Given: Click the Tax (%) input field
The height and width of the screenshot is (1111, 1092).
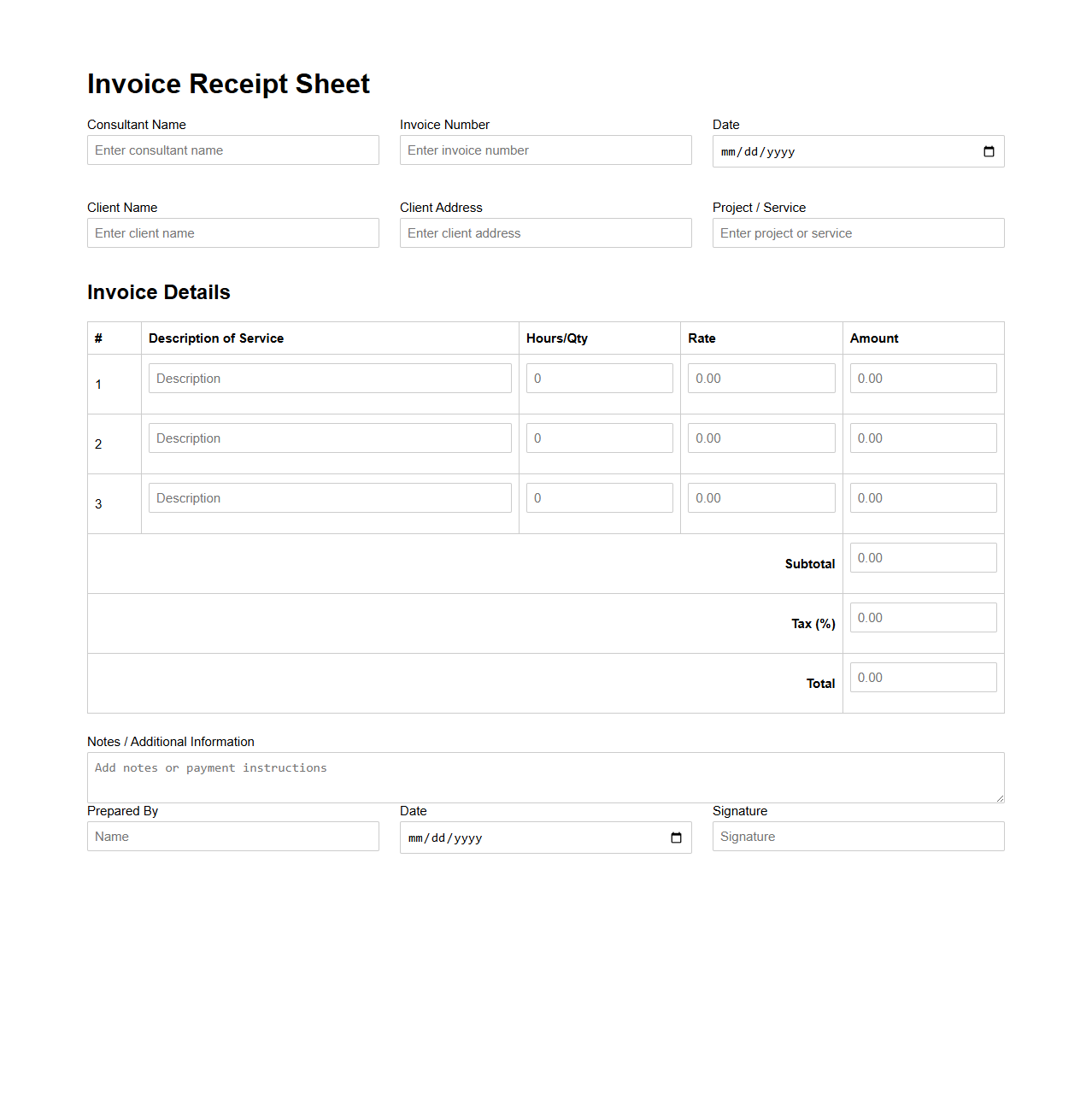Looking at the screenshot, I should click(923, 617).
